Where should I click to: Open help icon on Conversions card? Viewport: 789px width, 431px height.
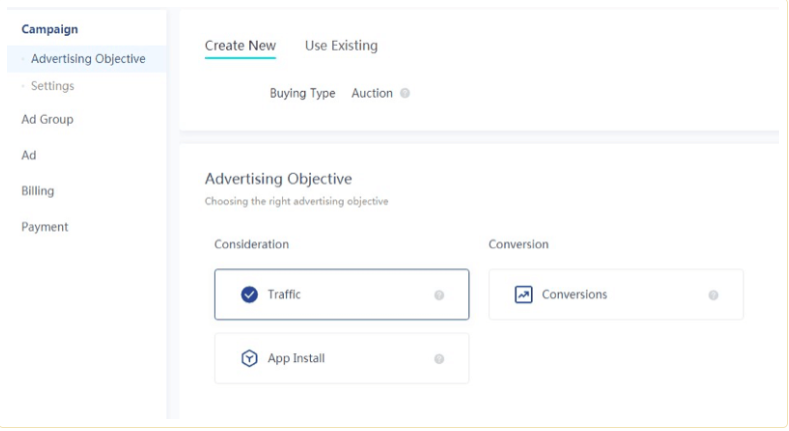(x=713, y=296)
